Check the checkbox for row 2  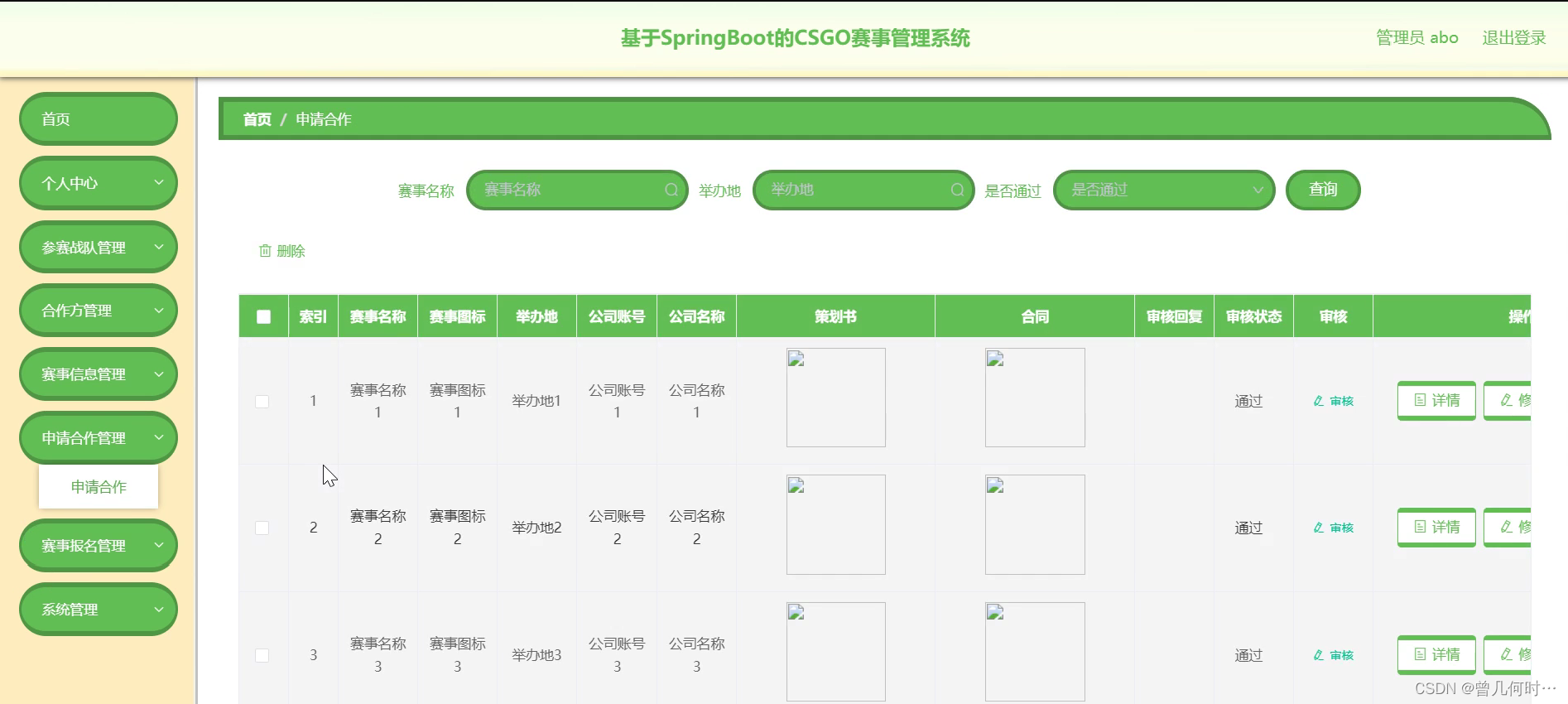(262, 528)
